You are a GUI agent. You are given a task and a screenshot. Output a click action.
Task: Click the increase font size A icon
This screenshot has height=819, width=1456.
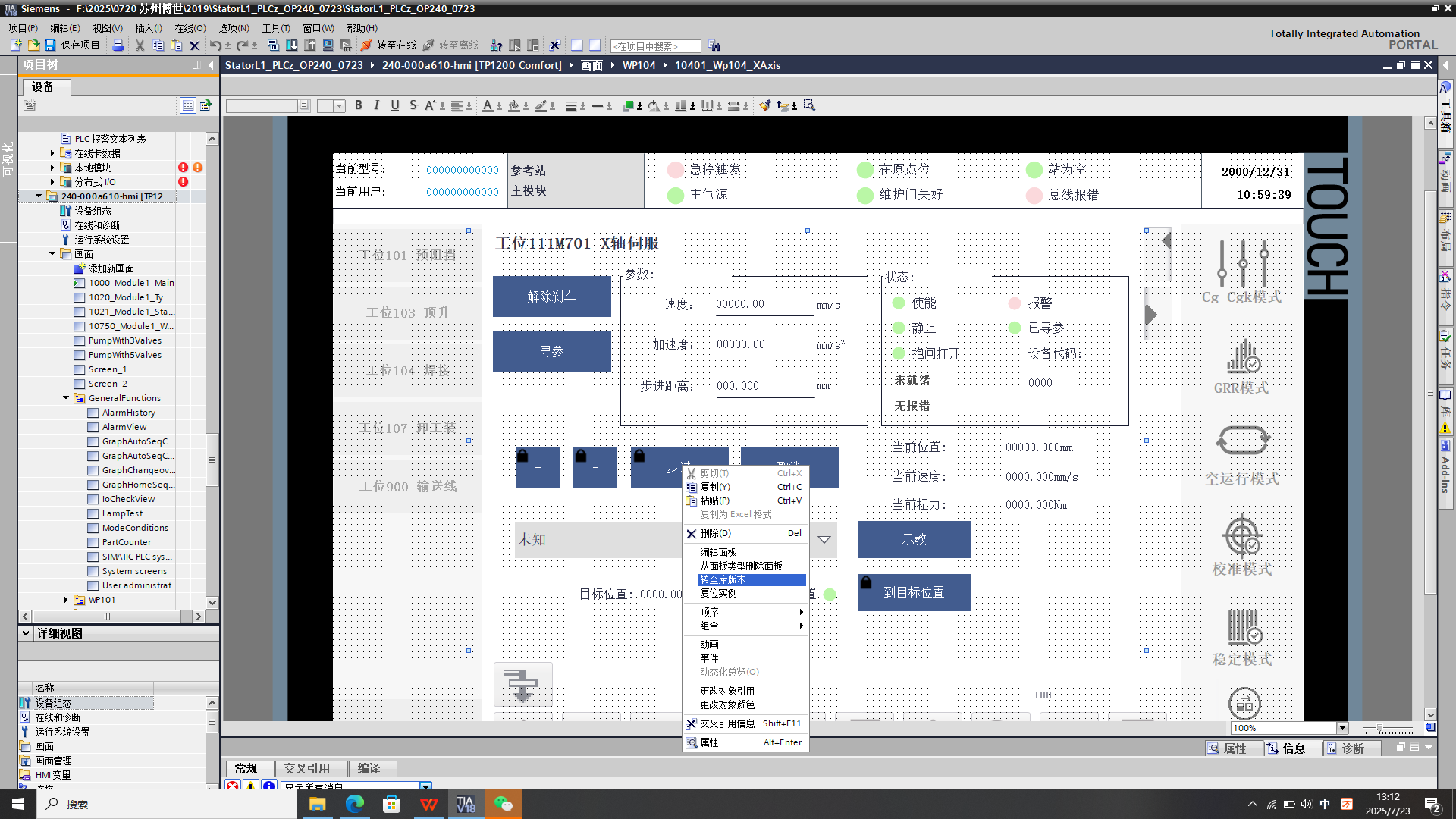pyautogui.click(x=430, y=105)
